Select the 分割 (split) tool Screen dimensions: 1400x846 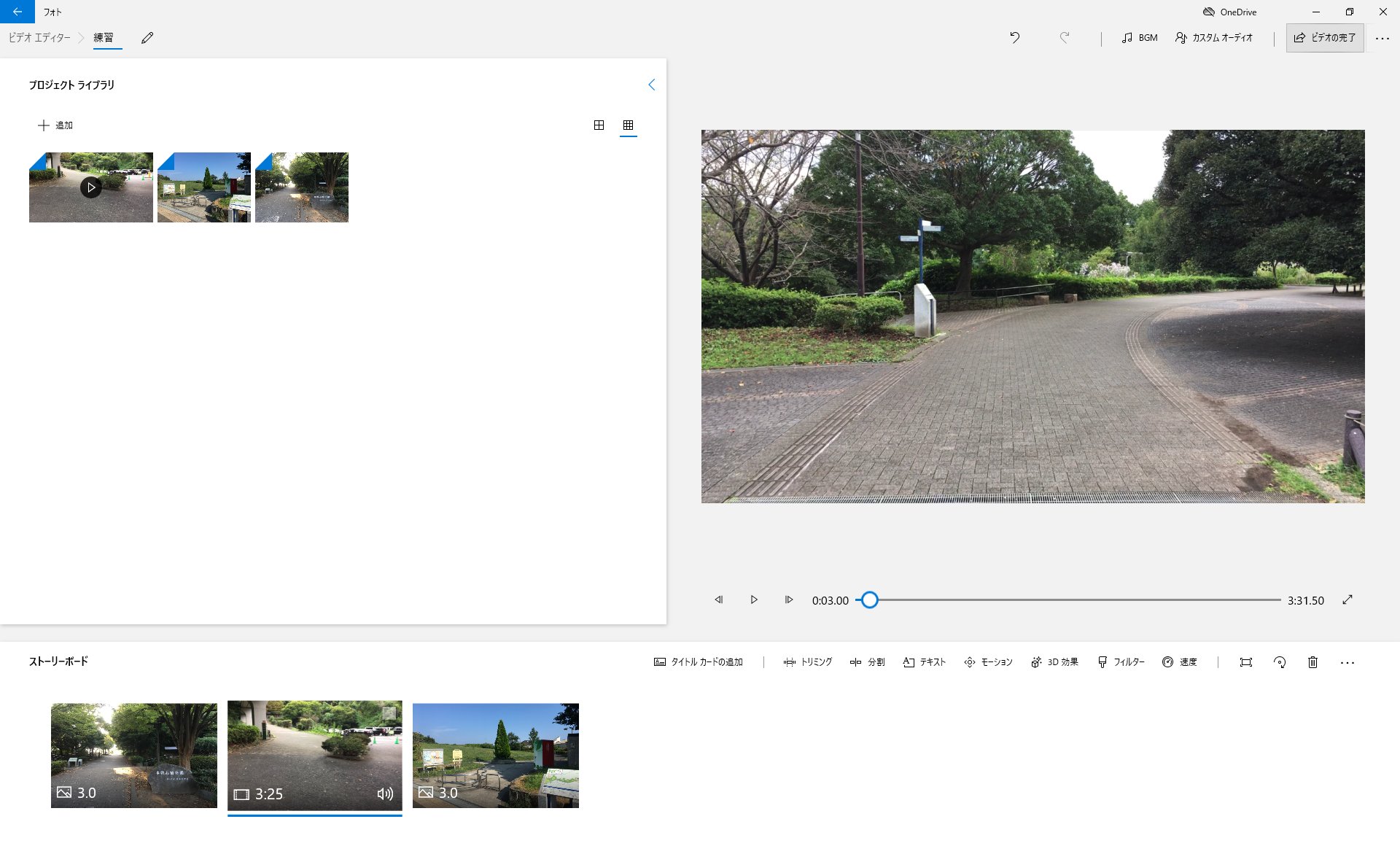(x=867, y=662)
